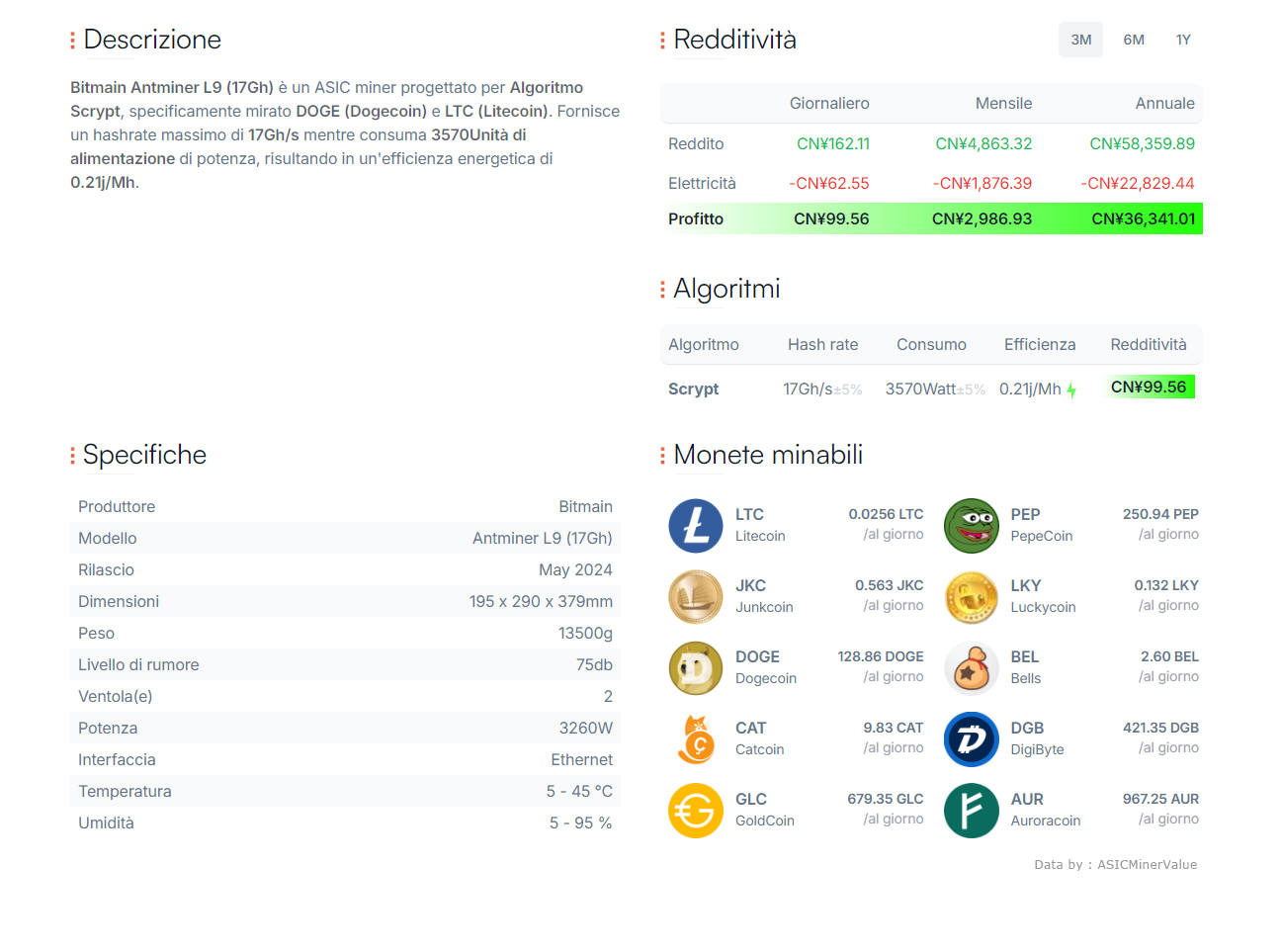Click the DigiByte blue logo
1281x952 pixels.
click(x=972, y=739)
